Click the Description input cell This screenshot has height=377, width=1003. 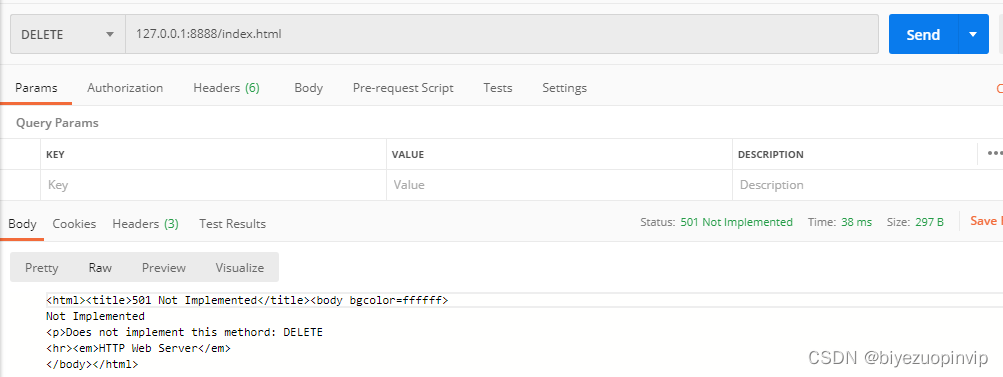855,185
